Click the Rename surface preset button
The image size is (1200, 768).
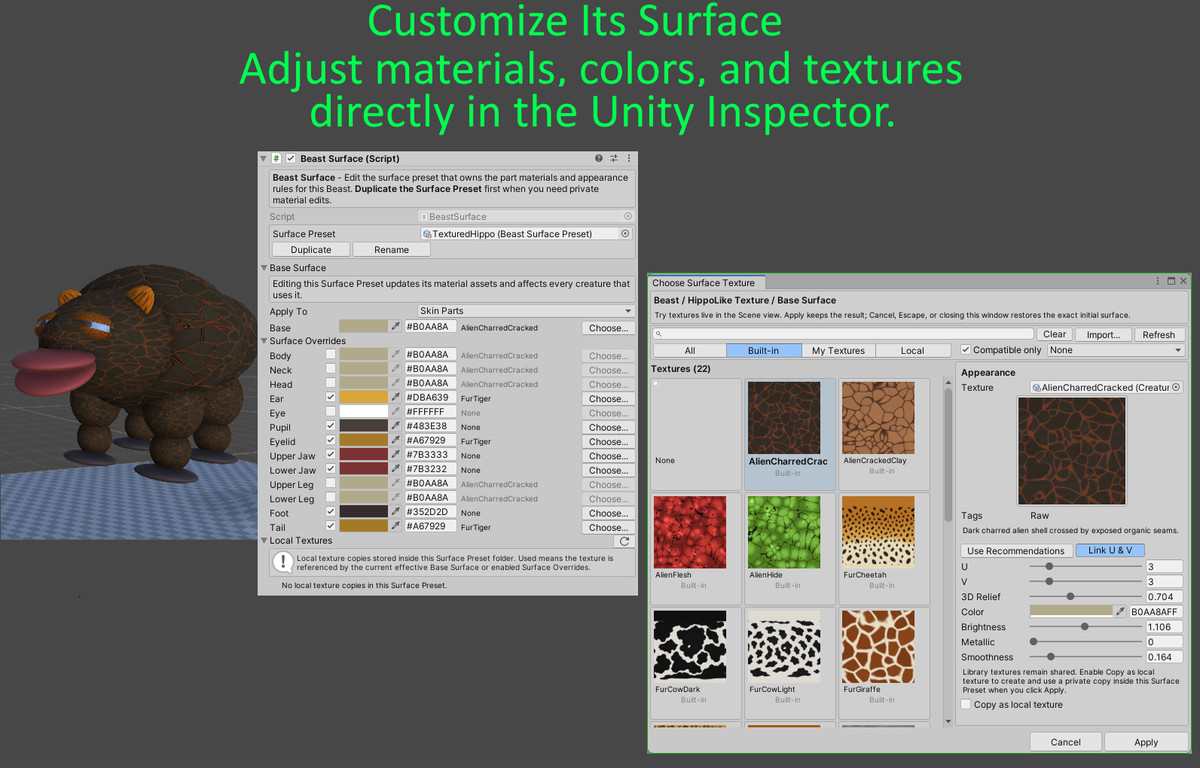coord(391,249)
